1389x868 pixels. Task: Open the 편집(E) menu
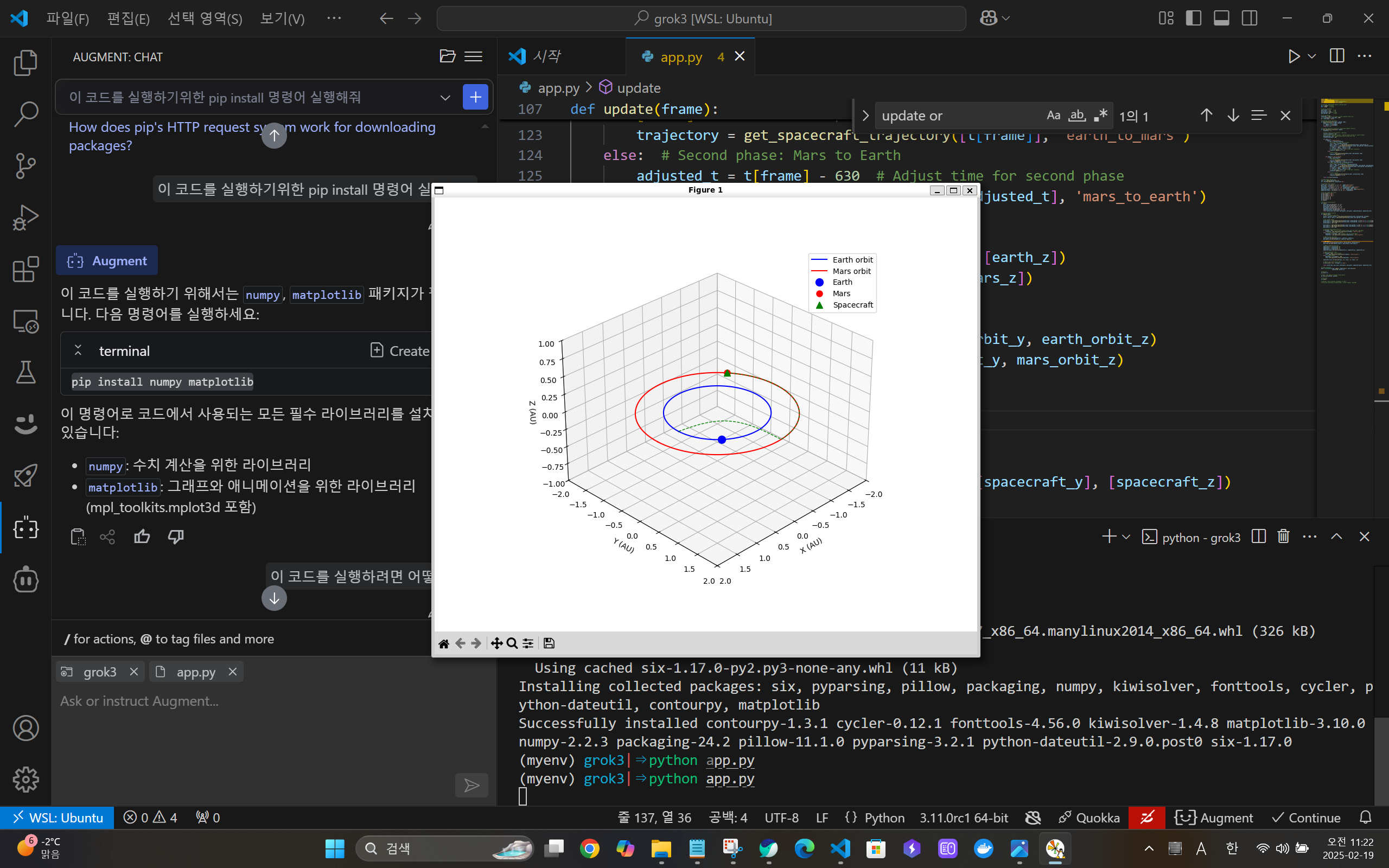tap(129, 18)
